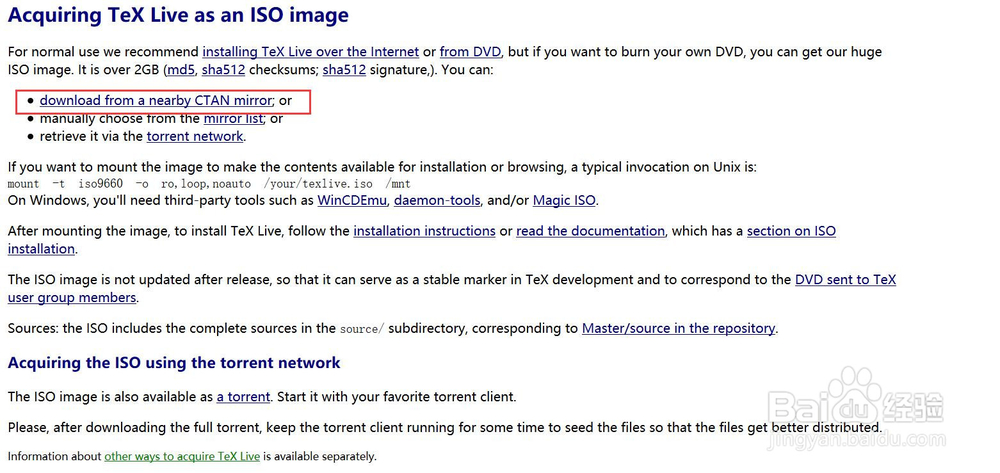Open the 'from DVD' link
Image resolution: width=1000 pixels, height=473 pixels.
coord(471,52)
